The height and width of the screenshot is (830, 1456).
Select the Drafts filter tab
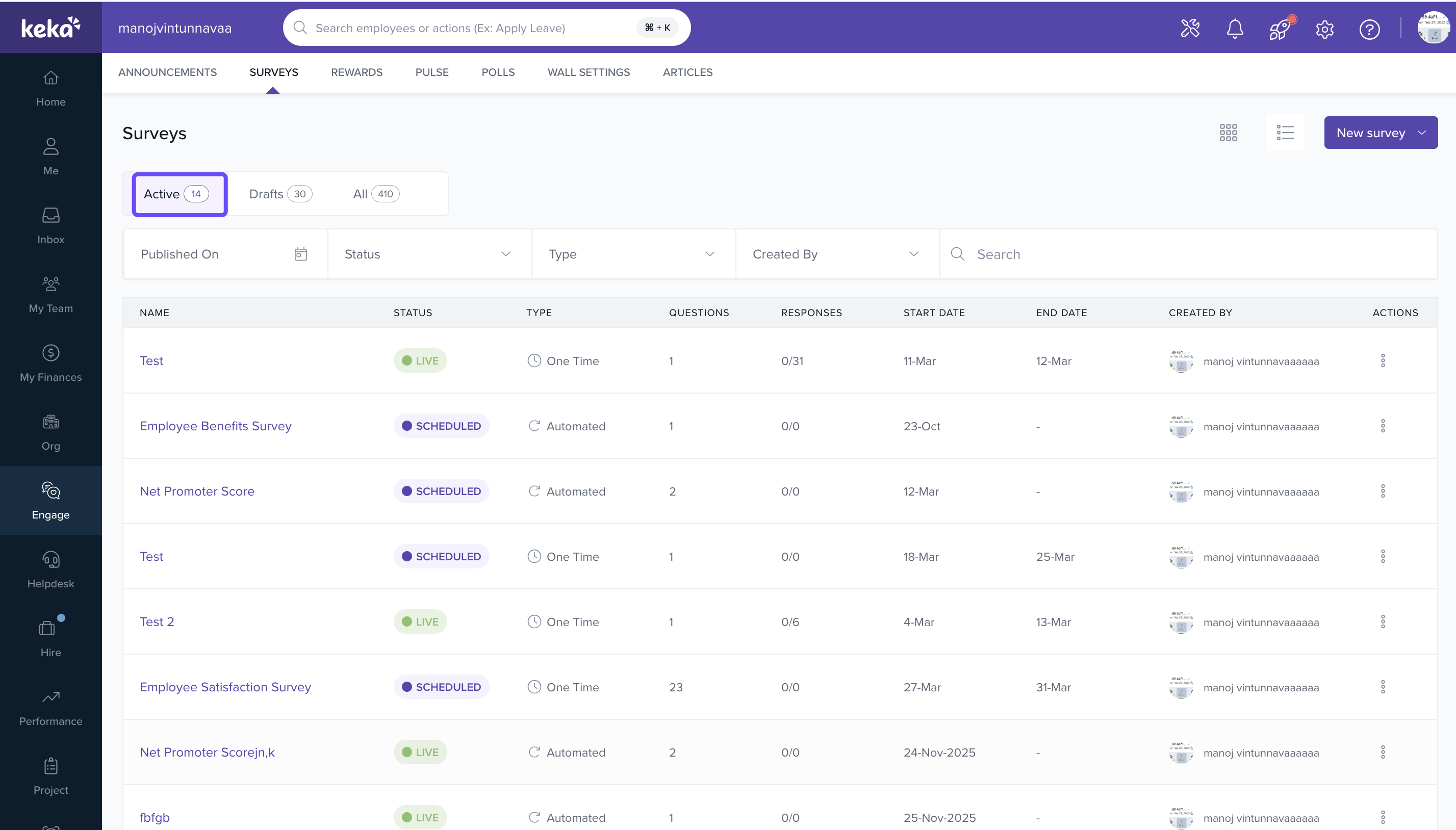280,194
